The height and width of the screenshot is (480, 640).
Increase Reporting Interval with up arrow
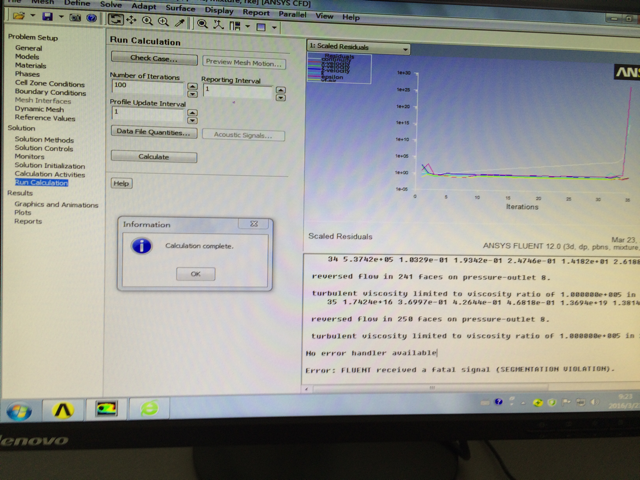(280, 90)
